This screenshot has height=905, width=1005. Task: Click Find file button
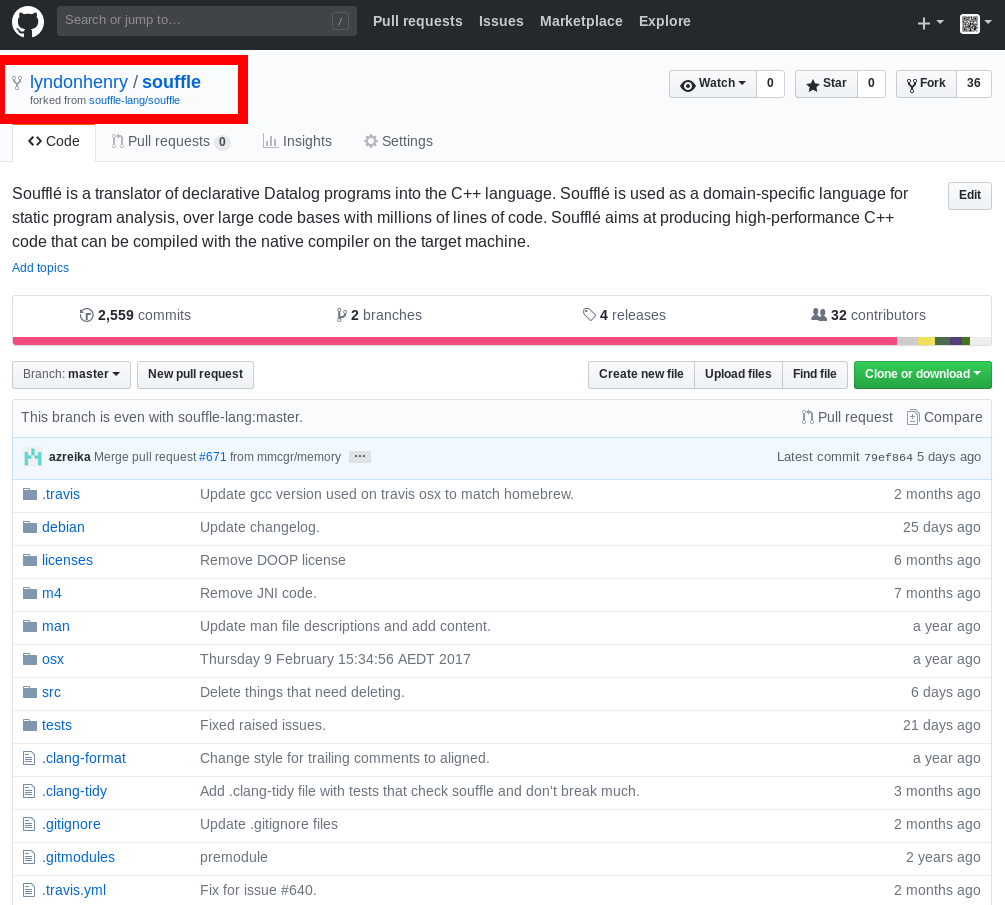tap(814, 374)
